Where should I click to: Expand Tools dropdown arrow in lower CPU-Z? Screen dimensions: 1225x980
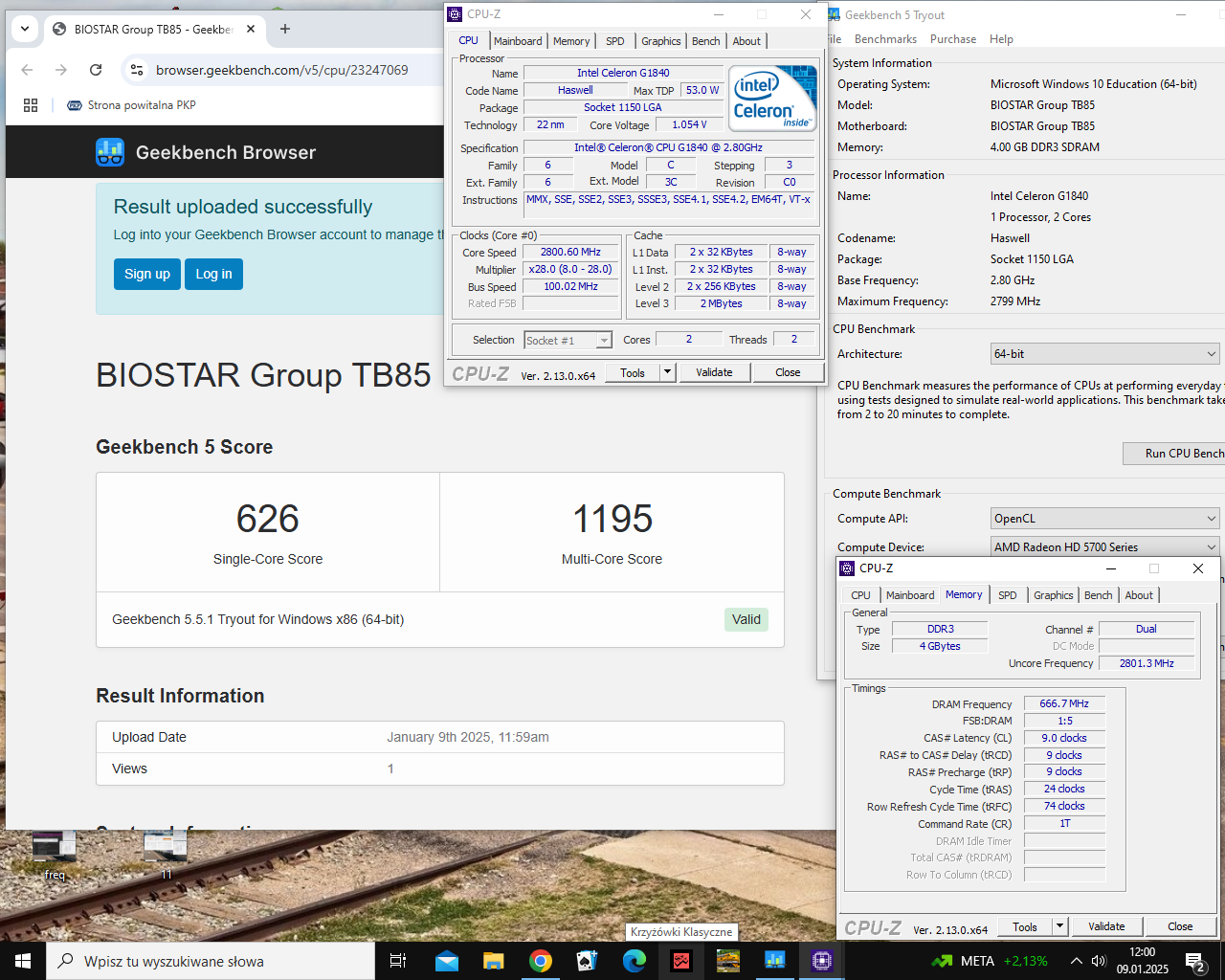[1059, 926]
